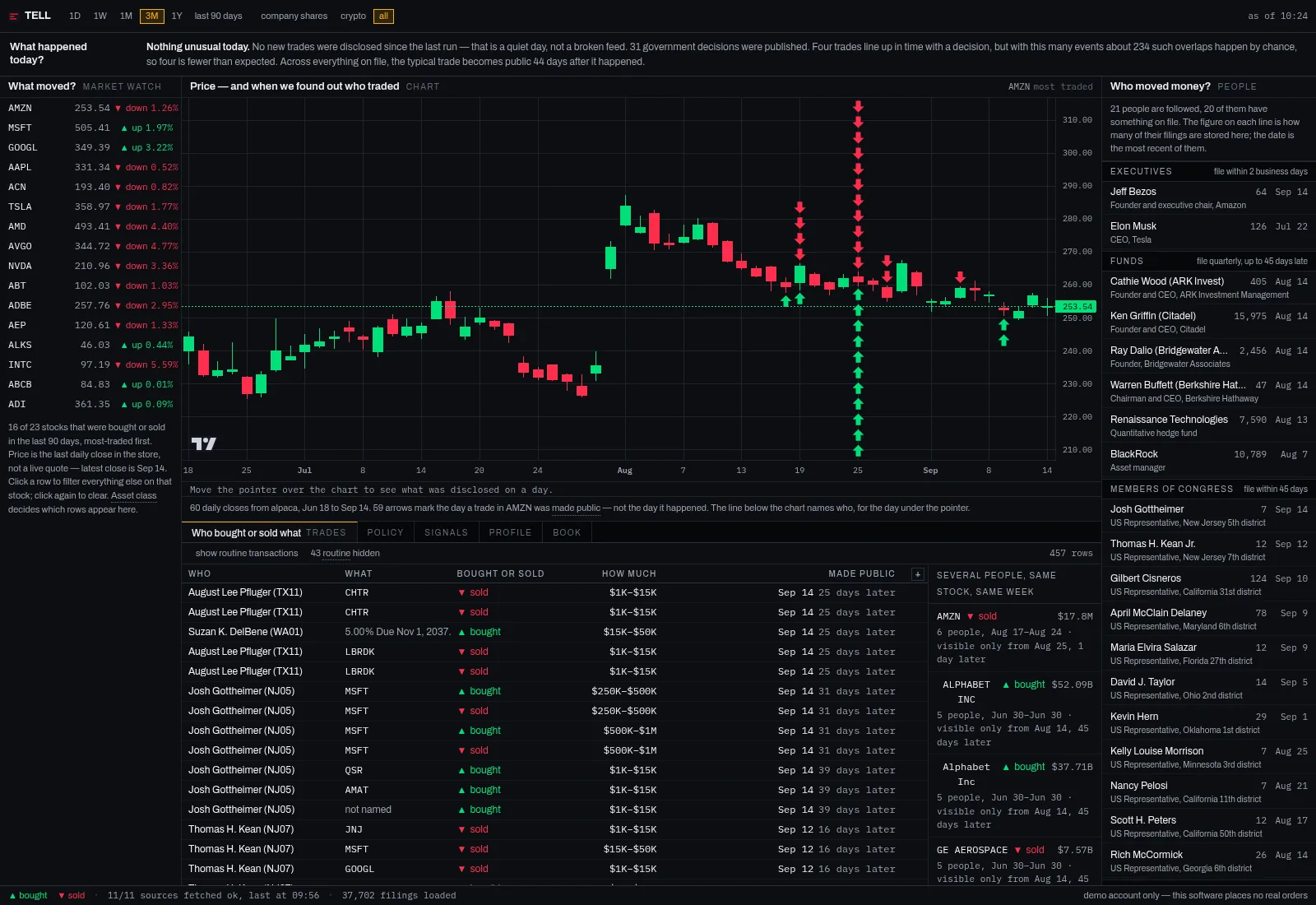Click the GE AEROSPACE sold cluster entry
This screenshot has height=905, width=1316.
pos(1014,863)
